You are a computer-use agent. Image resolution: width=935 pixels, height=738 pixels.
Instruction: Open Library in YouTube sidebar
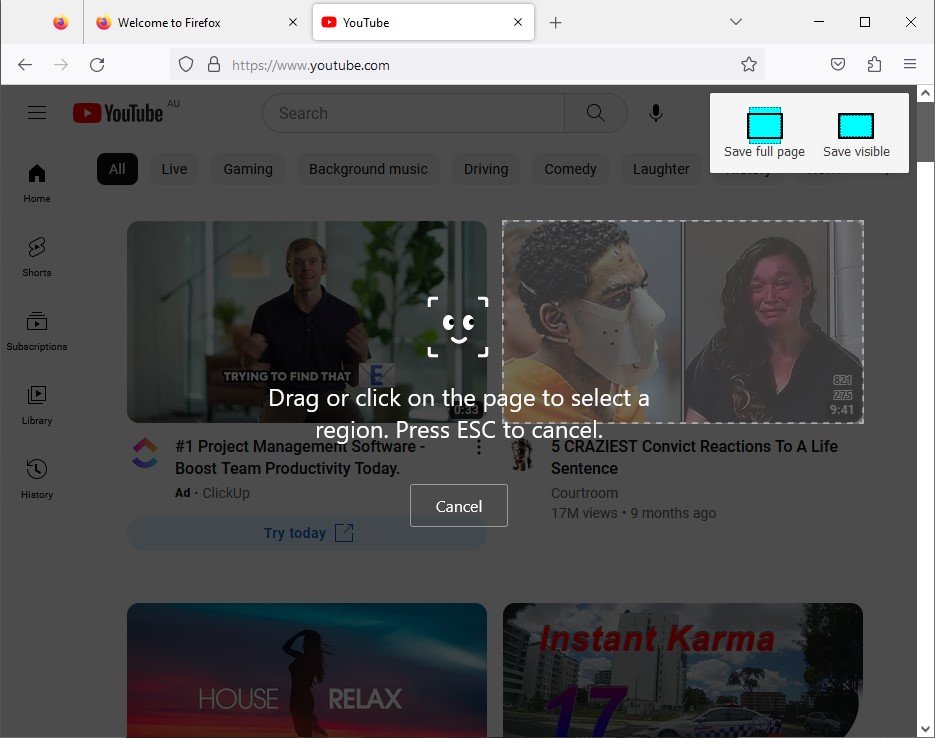37,405
